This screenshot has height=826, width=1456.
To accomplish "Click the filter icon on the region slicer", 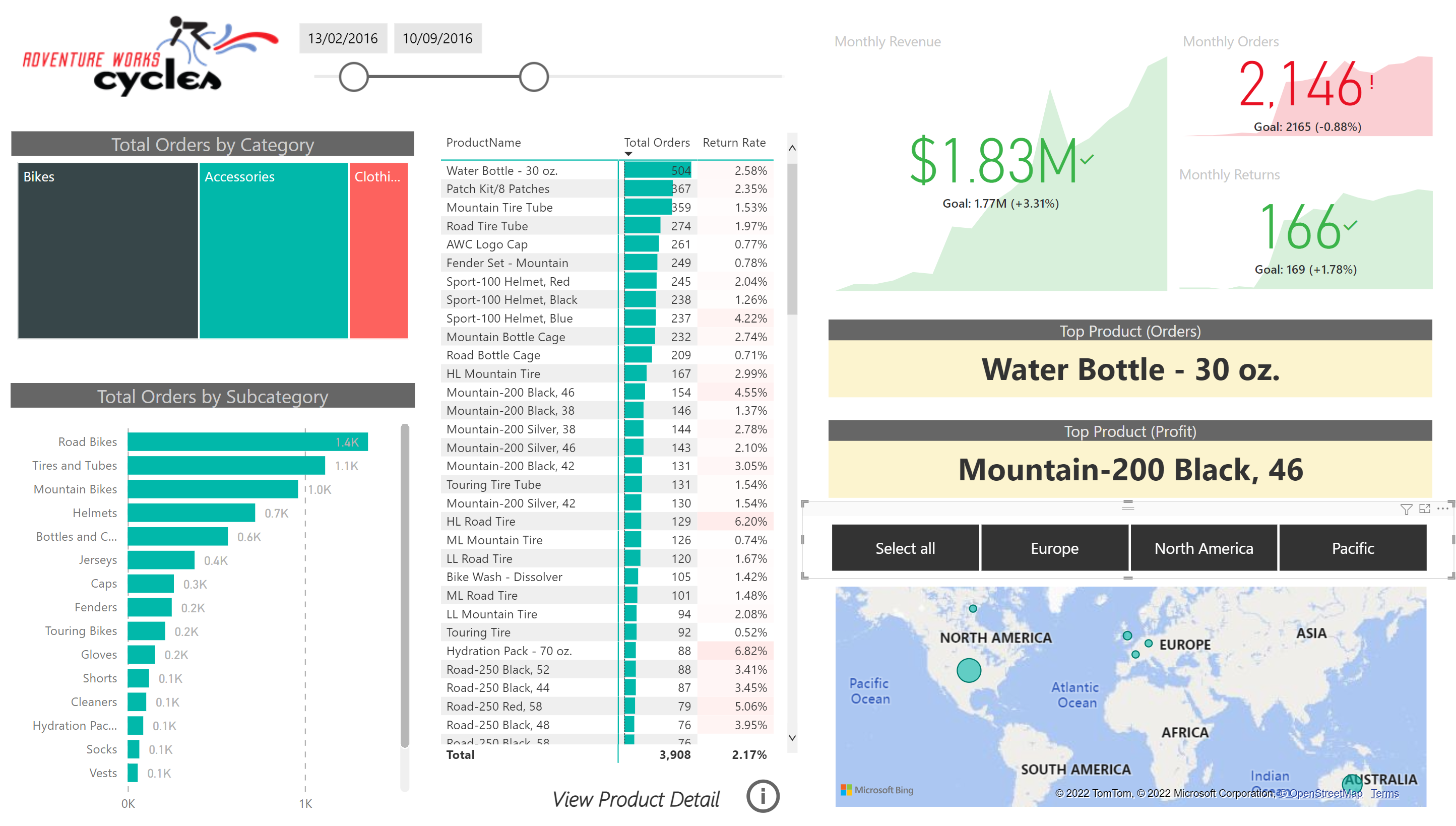I will (x=1406, y=510).
